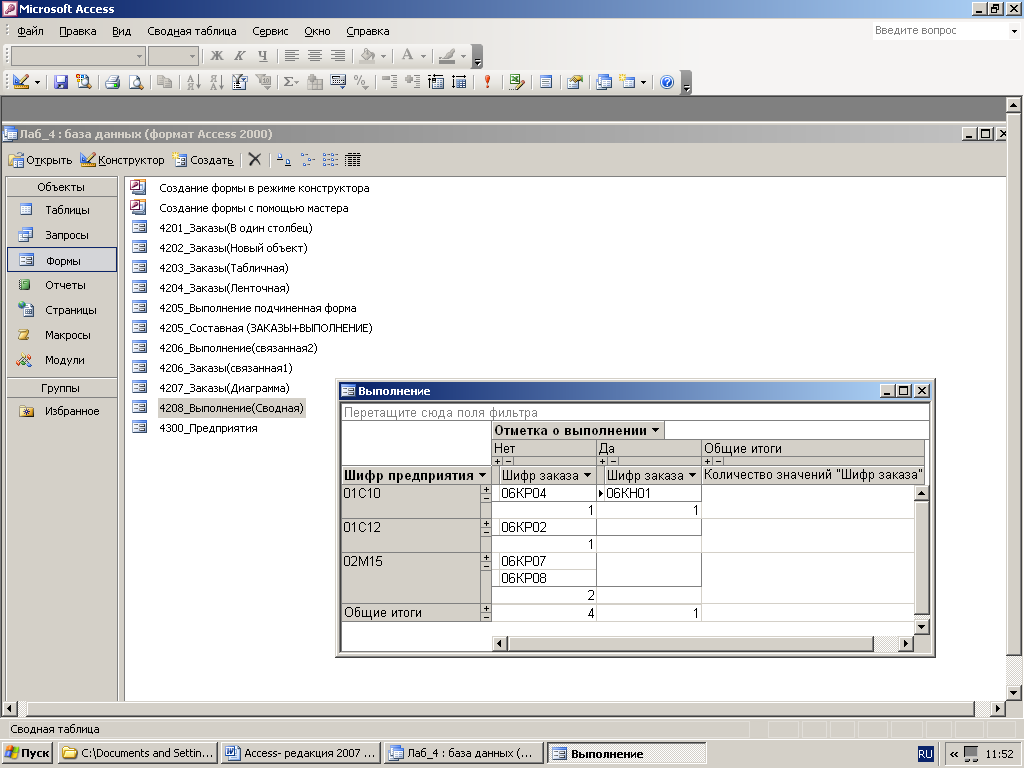Sort ascending with the A-Я icon
This screenshot has width=1024, height=768.
pos(193,82)
